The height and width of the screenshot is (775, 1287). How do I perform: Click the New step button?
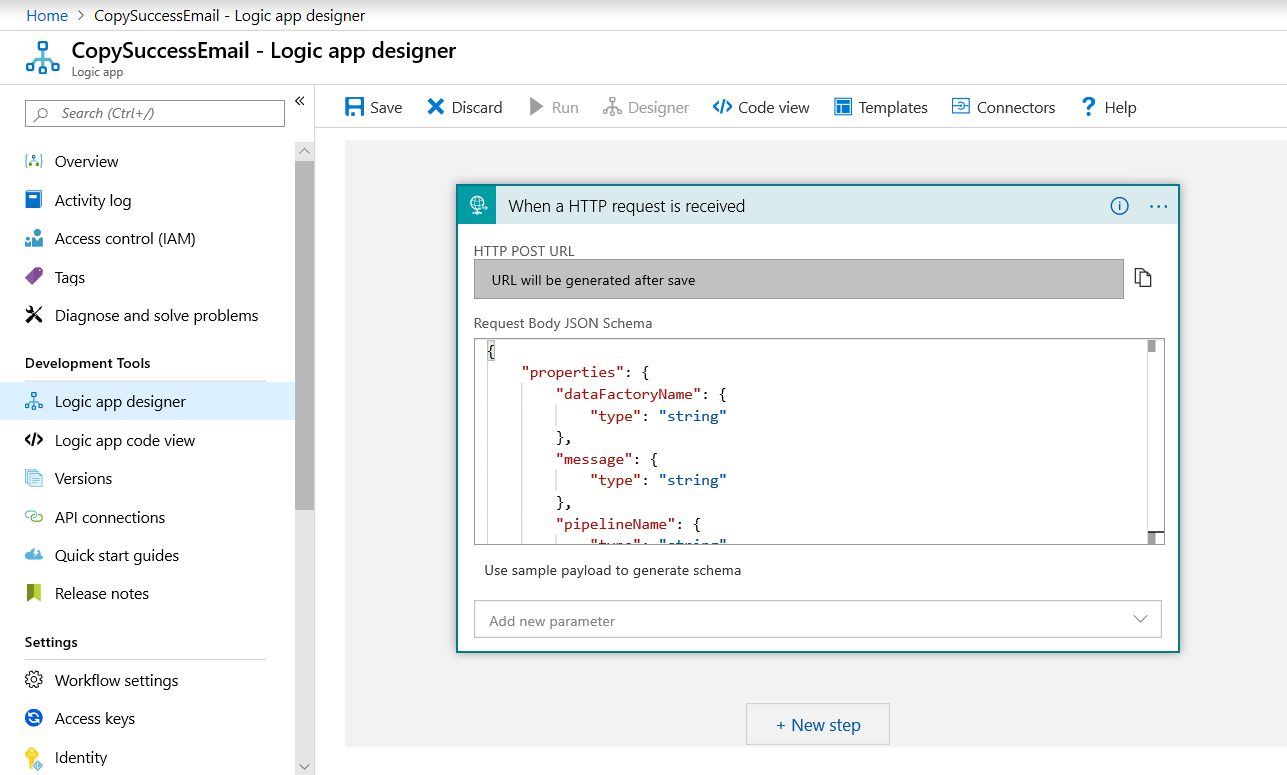coord(817,724)
